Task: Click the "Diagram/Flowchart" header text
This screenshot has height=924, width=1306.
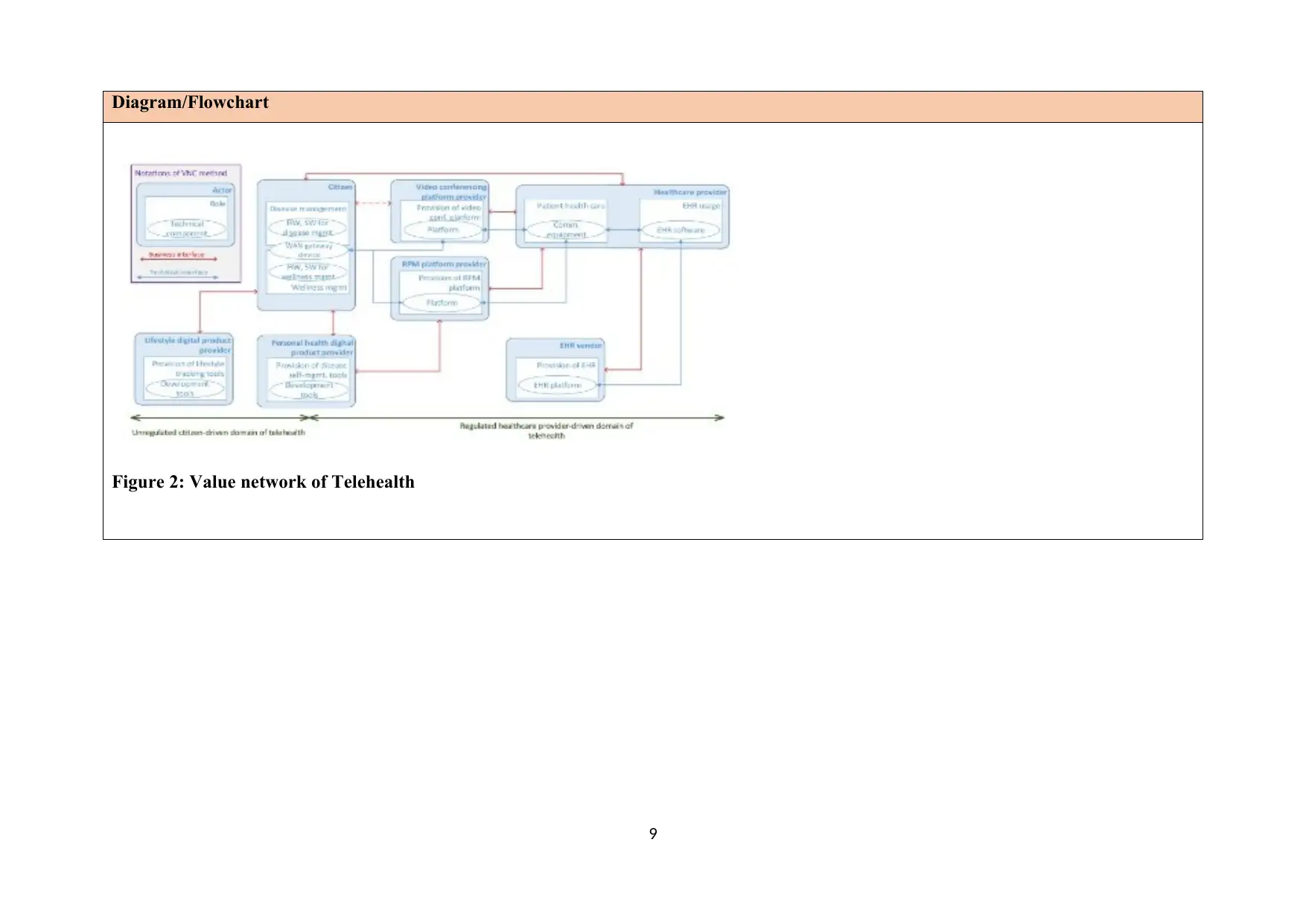Action: pyautogui.click(x=190, y=103)
